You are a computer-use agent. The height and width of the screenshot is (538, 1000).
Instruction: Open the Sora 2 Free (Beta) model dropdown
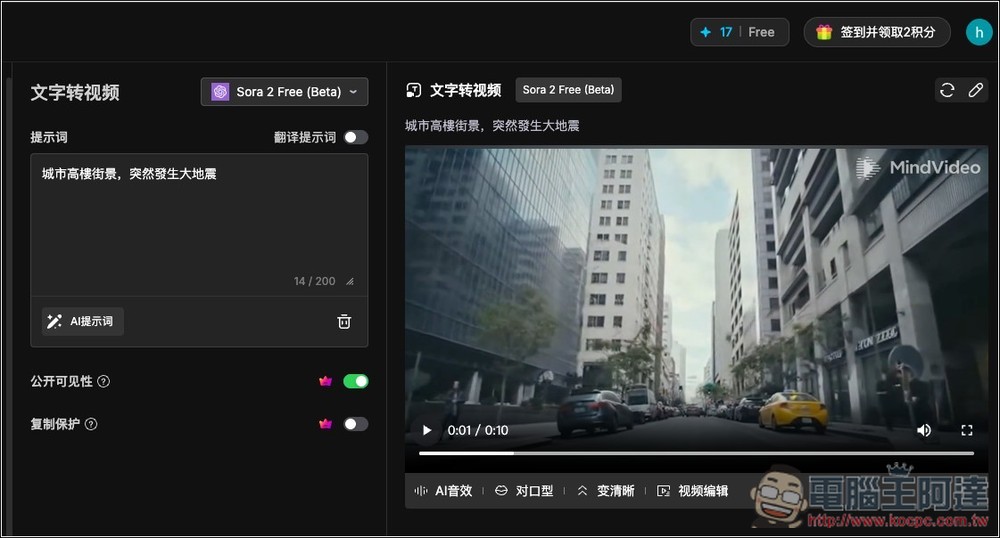pos(284,92)
